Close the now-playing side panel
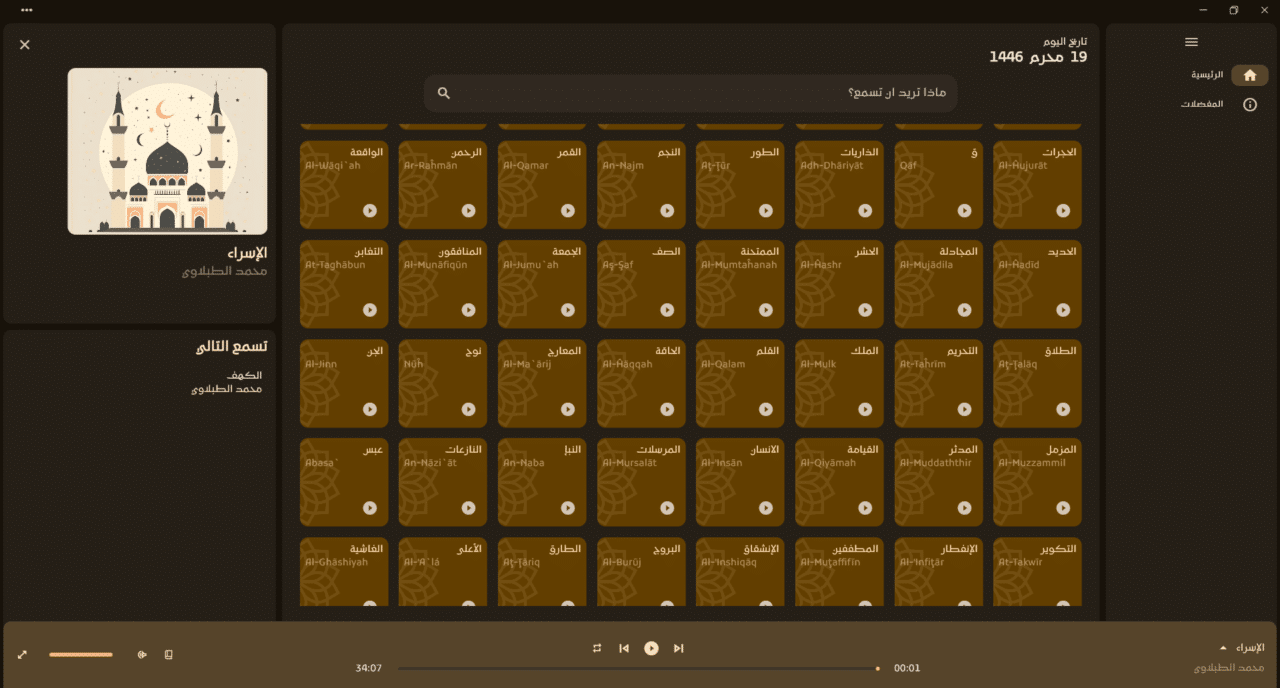 [25, 45]
